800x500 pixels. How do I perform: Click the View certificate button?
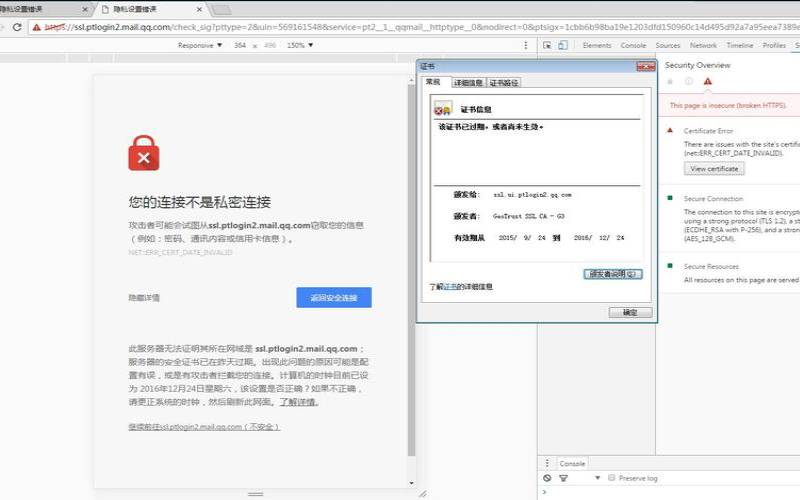(714, 169)
